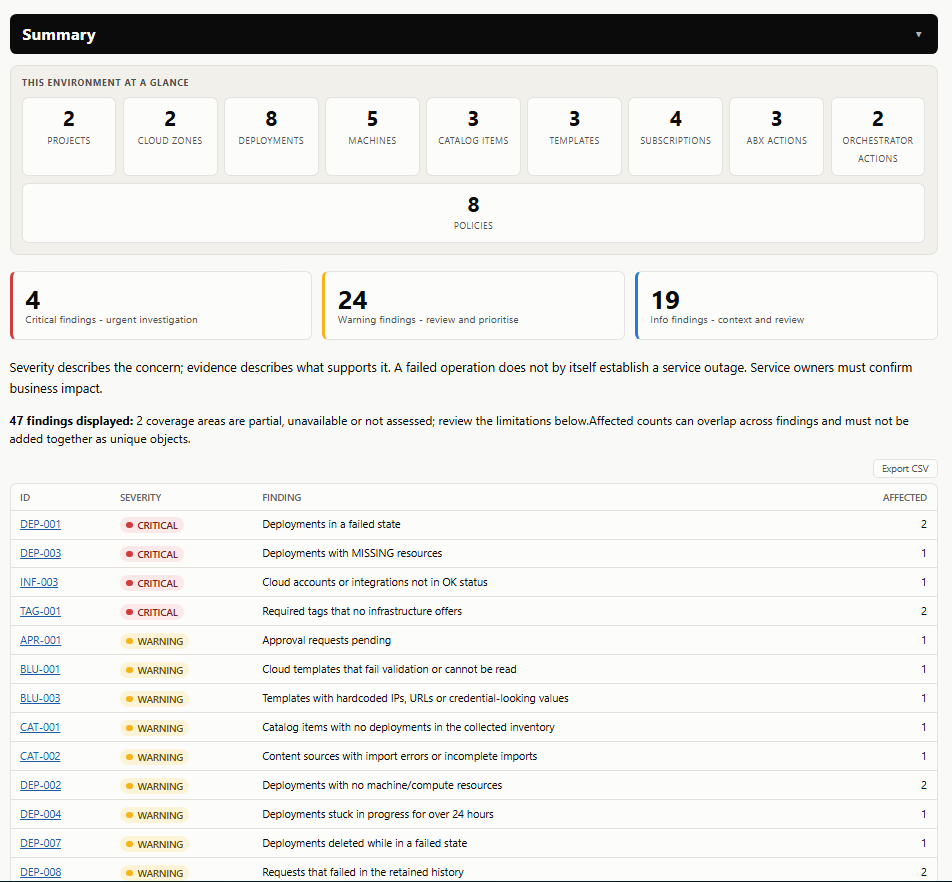Click WARNING badge in DEP-004 row
The height and width of the screenshot is (882, 952).
pyautogui.click(x=154, y=815)
